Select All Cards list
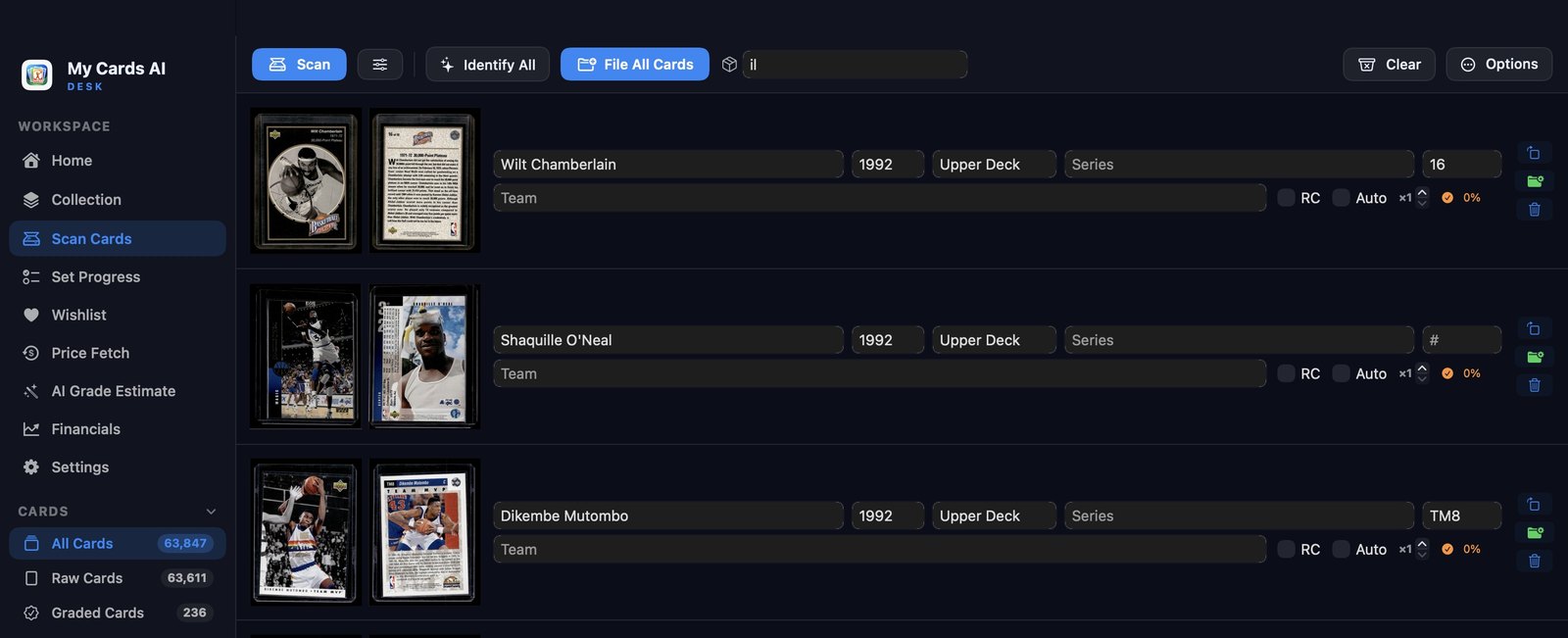The width and height of the screenshot is (1568, 638). point(118,544)
